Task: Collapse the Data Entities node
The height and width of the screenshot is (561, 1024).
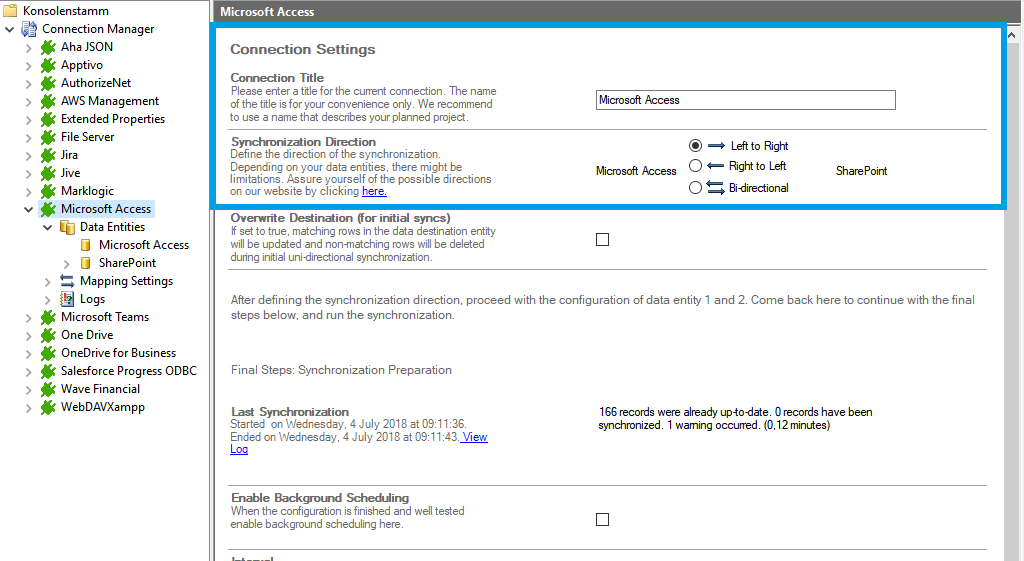Action: pos(48,227)
